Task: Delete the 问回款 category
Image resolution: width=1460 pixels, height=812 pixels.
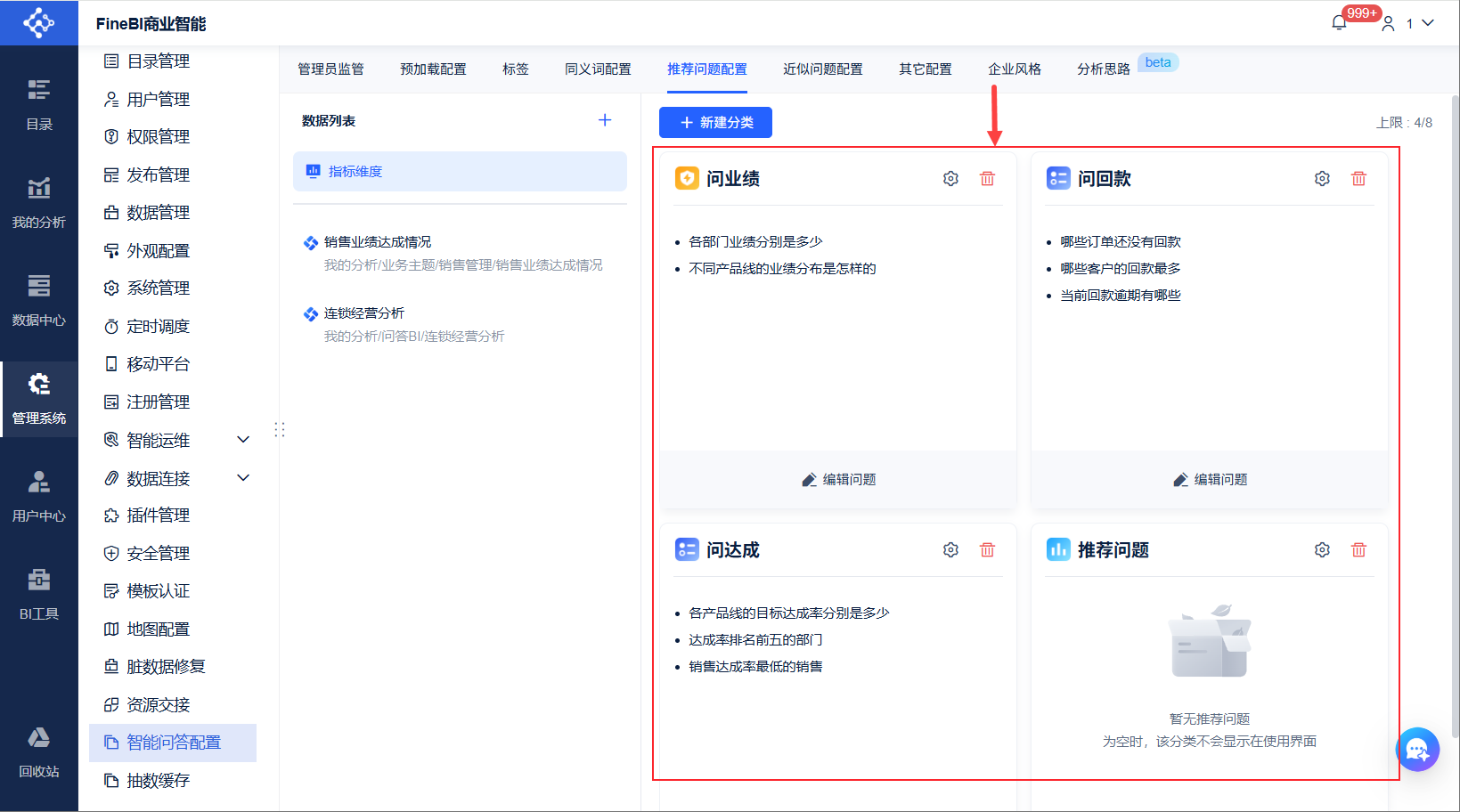Action: (1358, 179)
